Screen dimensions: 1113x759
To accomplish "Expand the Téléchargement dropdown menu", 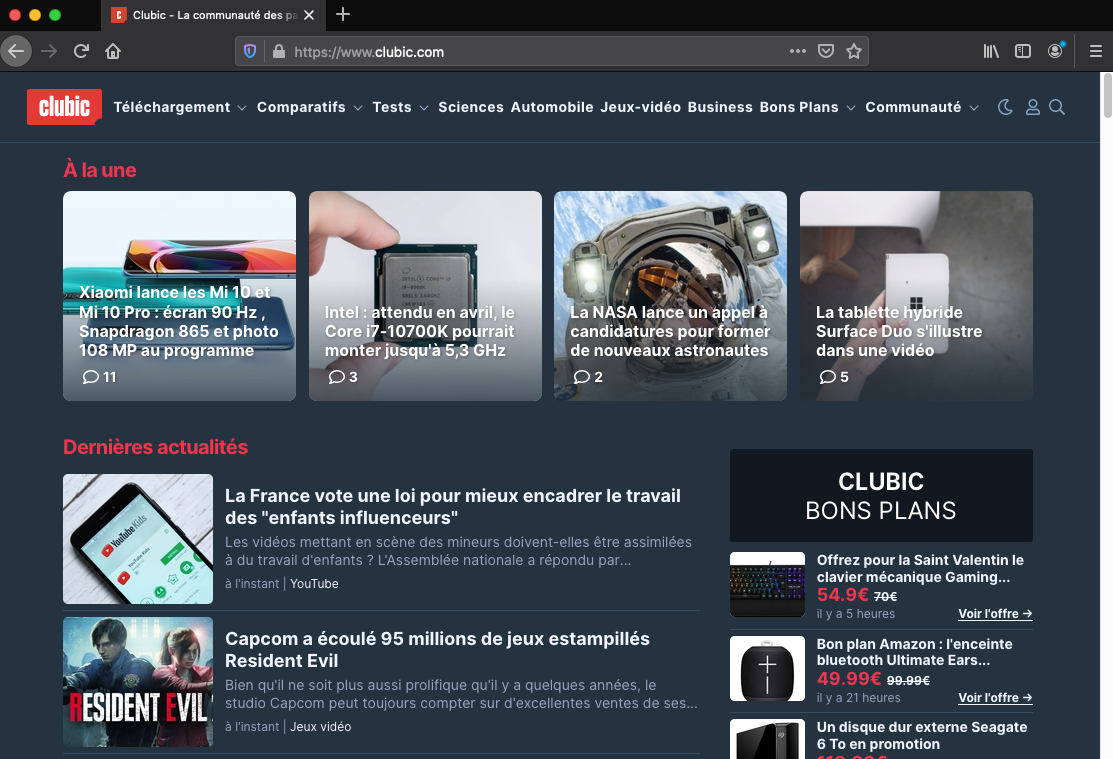I will [x=180, y=107].
